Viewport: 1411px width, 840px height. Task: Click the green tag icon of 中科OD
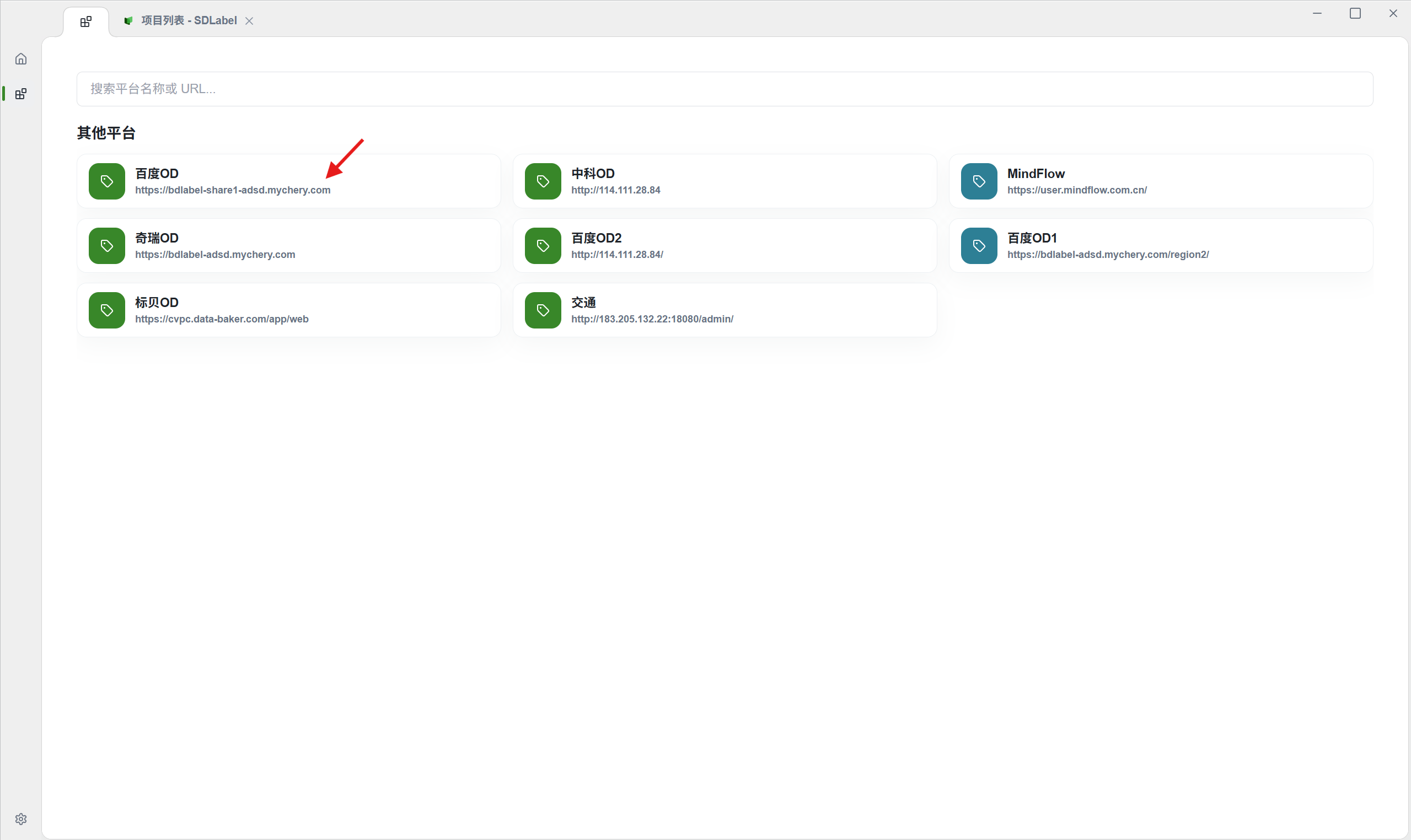[543, 181]
